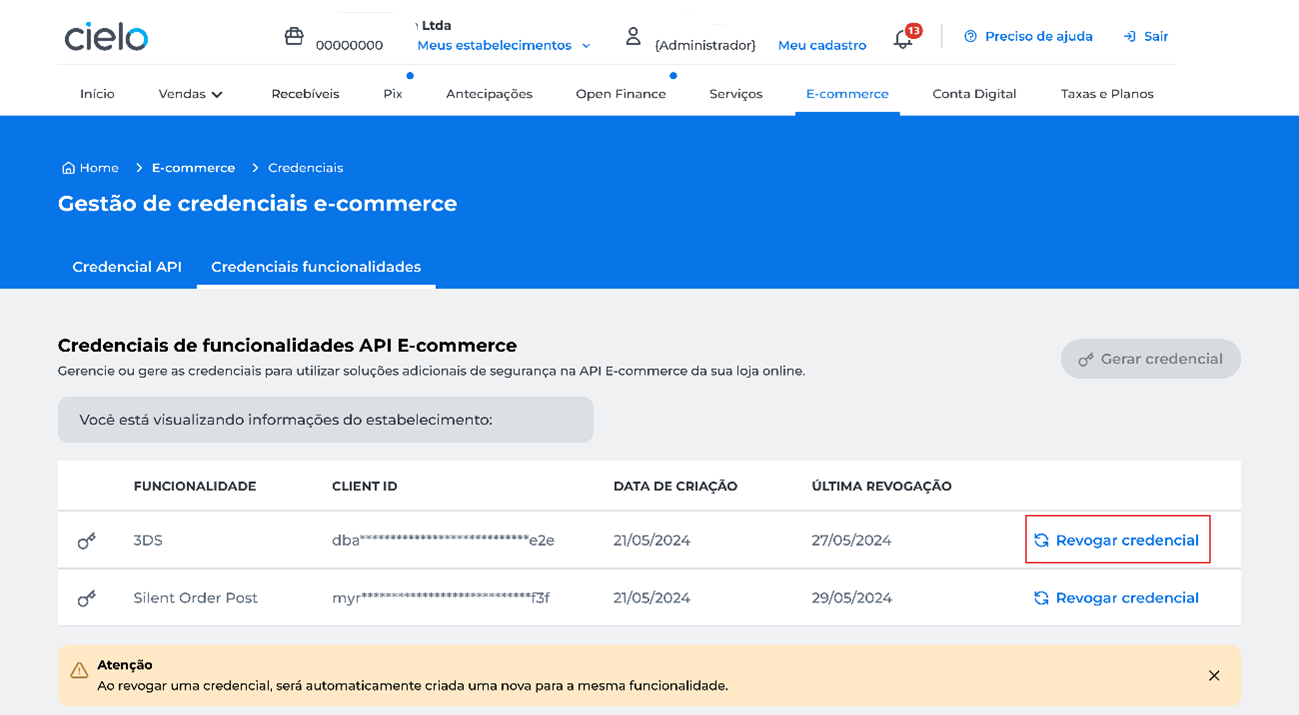This screenshot has height=715, width=1299.
Task: Click ÚLTIMA REVOGAÇÃO column header
Action: (x=882, y=486)
